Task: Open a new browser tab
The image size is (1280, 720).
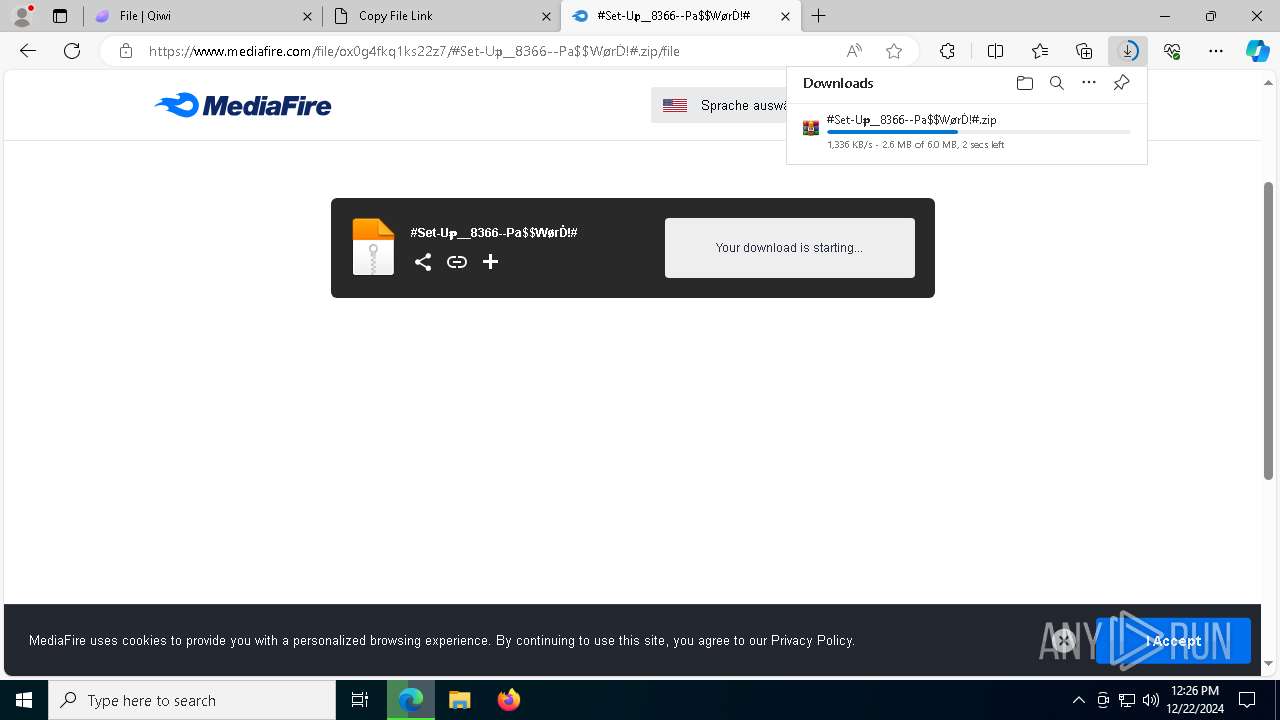Action: [819, 16]
